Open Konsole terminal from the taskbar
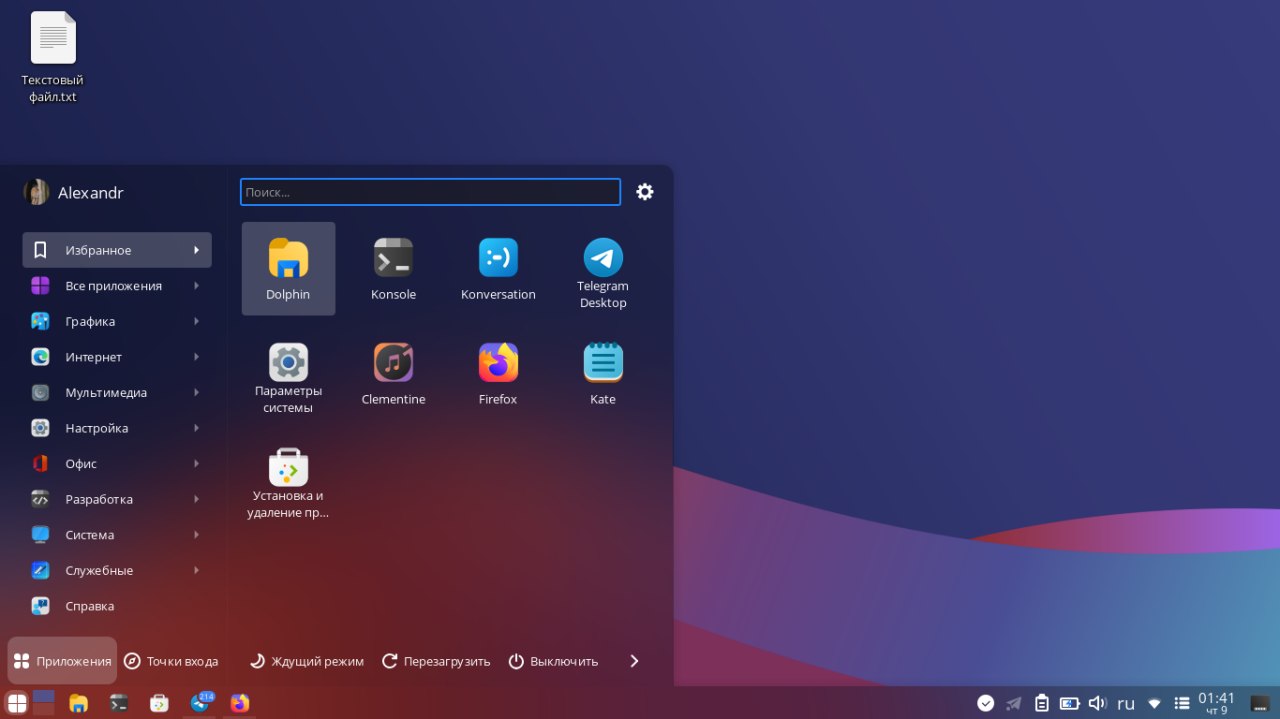This screenshot has width=1280, height=719. 118,703
